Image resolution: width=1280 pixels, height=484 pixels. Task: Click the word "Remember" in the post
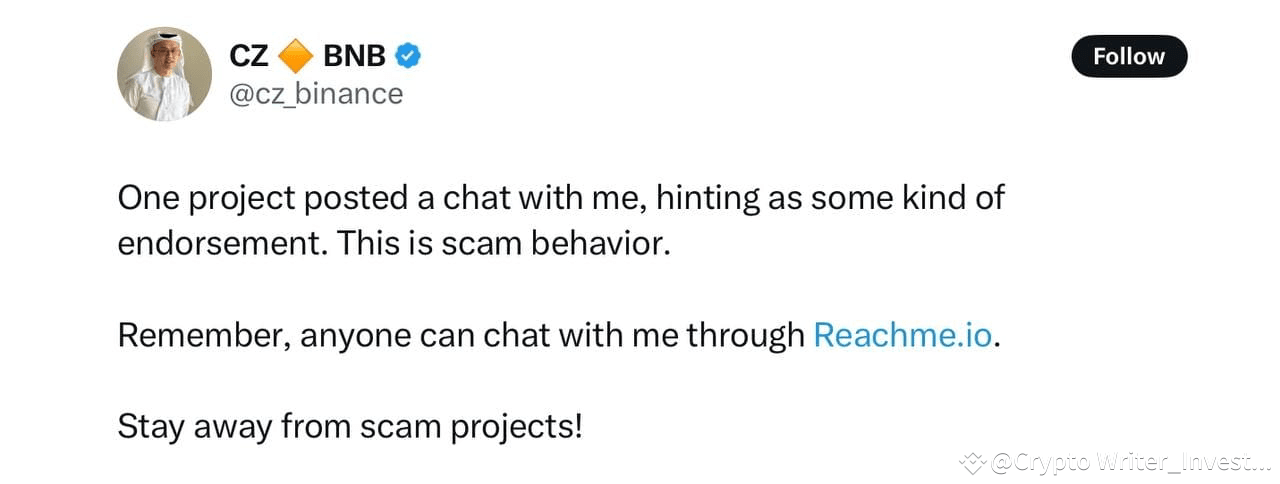205,335
